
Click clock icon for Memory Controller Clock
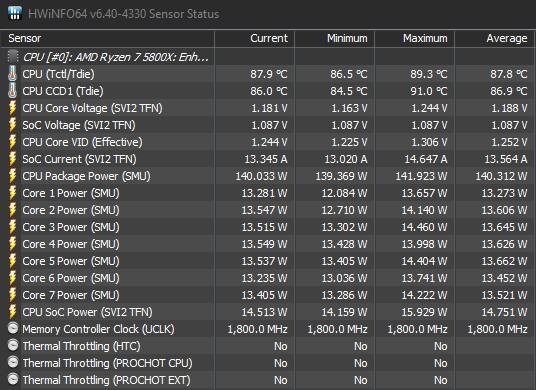13,328
